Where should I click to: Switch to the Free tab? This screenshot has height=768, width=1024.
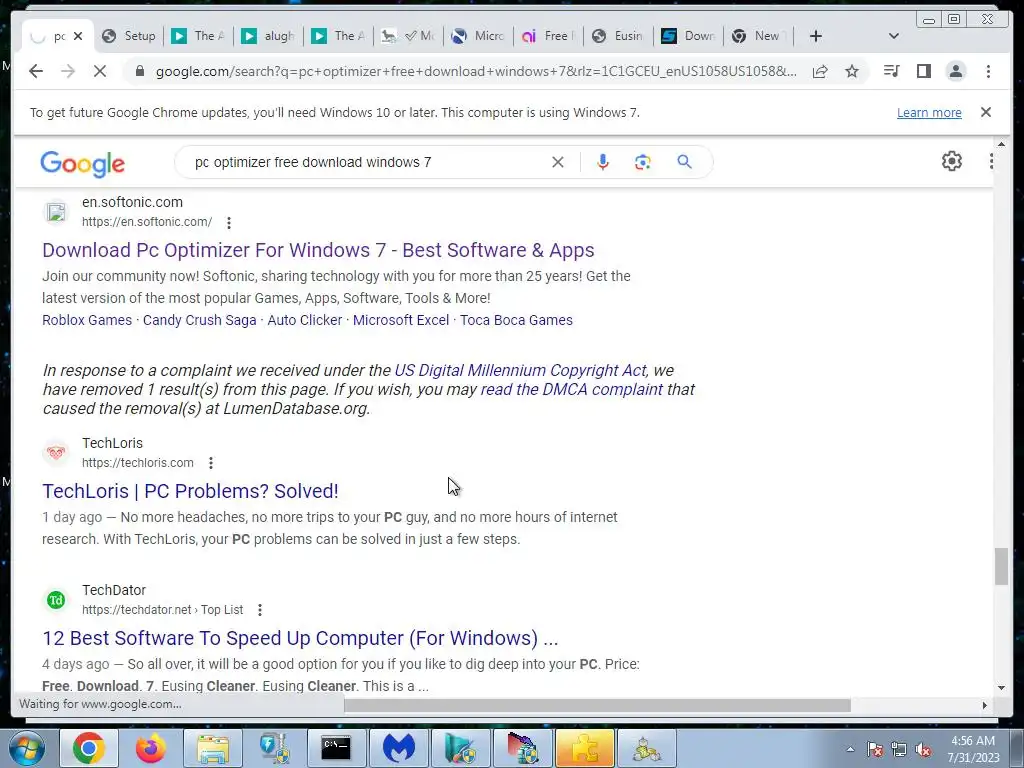click(548, 36)
